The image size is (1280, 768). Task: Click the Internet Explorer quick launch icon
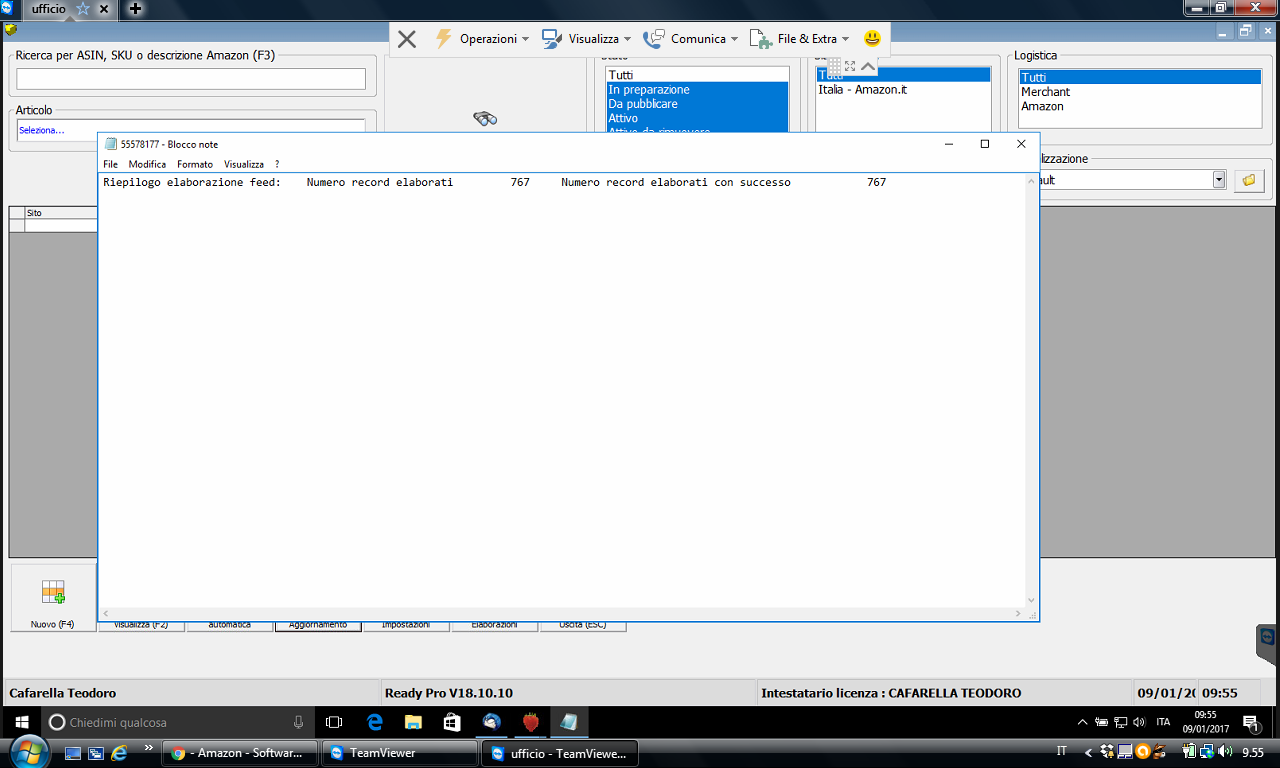[120, 752]
